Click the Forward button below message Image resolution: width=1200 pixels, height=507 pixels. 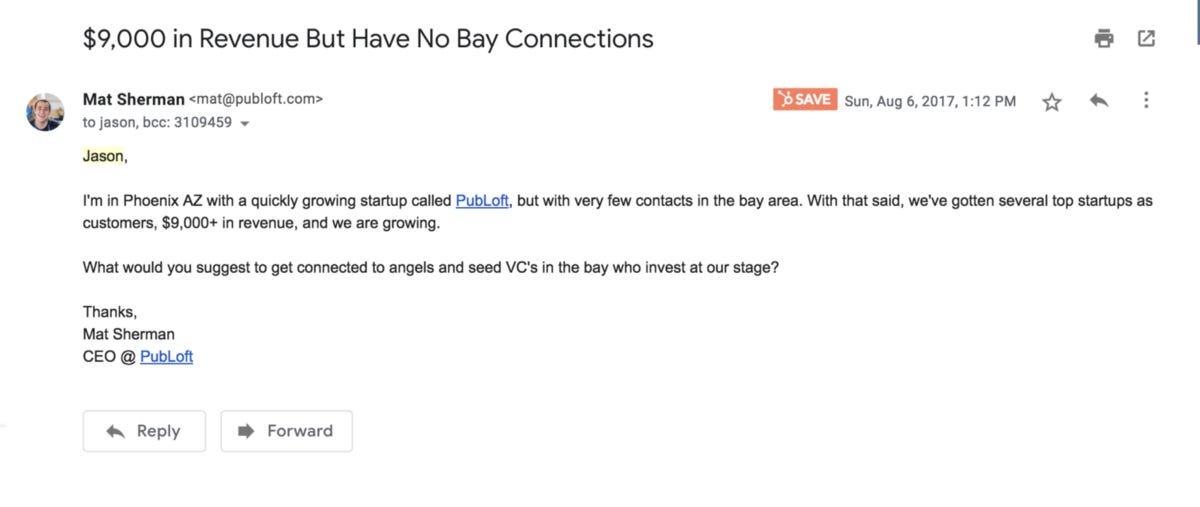[286, 431]
